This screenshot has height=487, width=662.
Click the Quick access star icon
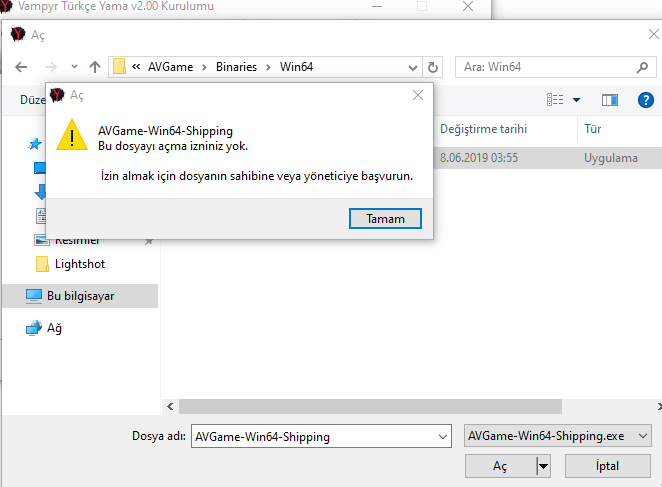tap(35, 144)
